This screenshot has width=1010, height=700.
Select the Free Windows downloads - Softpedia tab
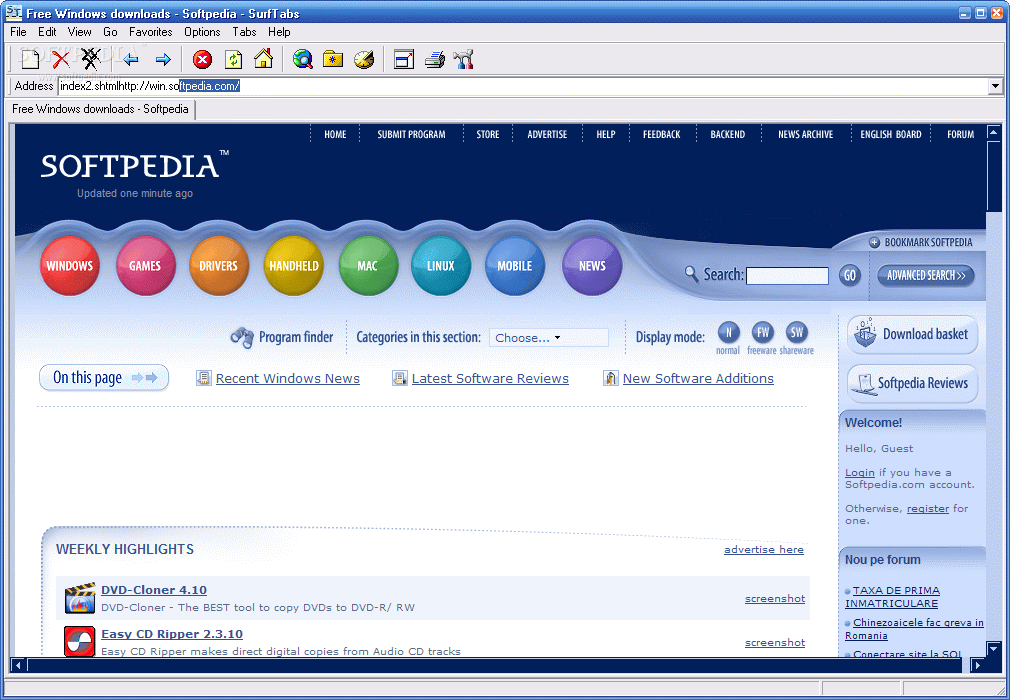tap(100, 109)
